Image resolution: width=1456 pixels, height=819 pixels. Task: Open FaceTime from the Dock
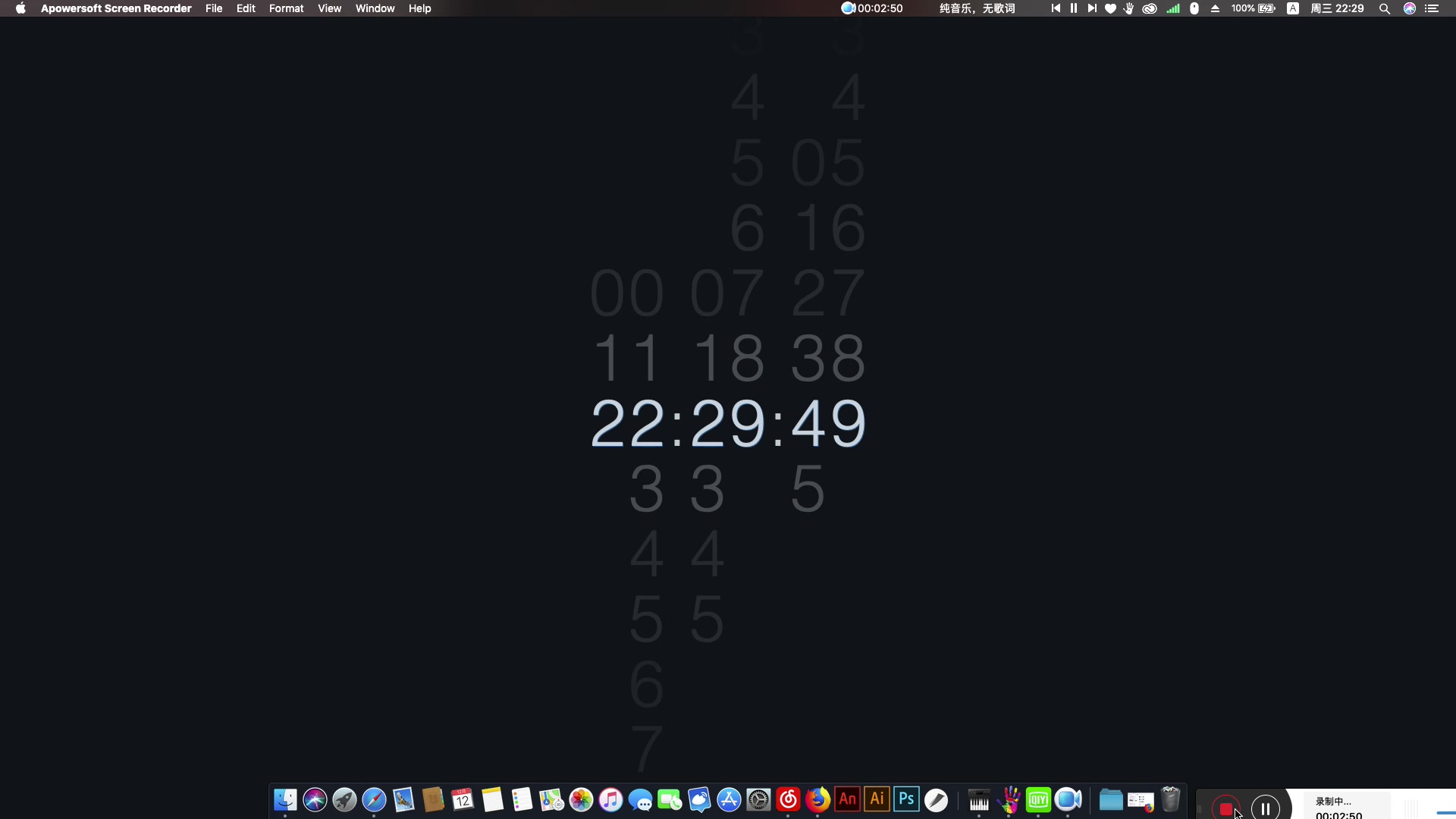tap(670, 799)
